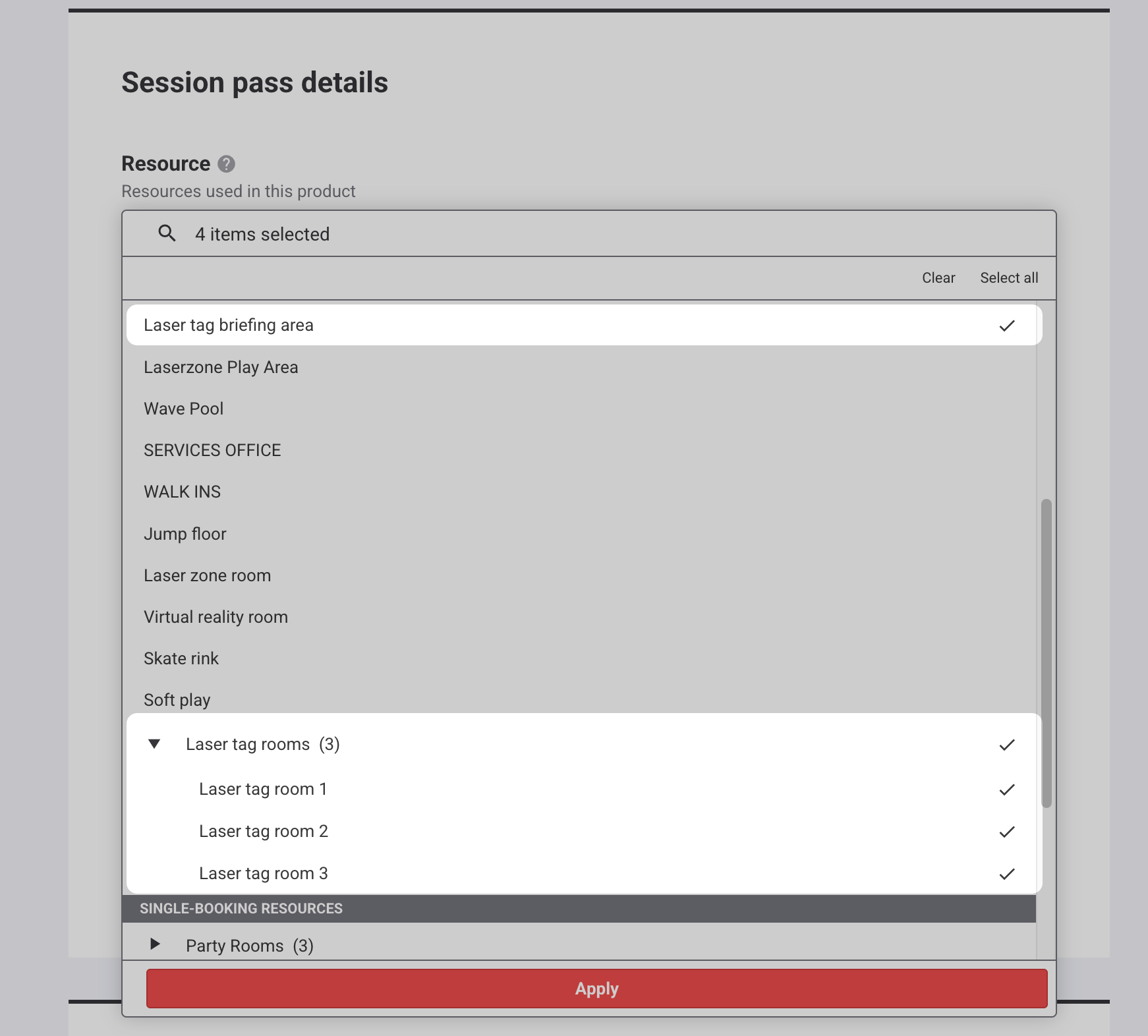The width and height of the screenshot is (1148, 1036).
Task: Choose Skate rink from the list
Action: click(181, 658)
